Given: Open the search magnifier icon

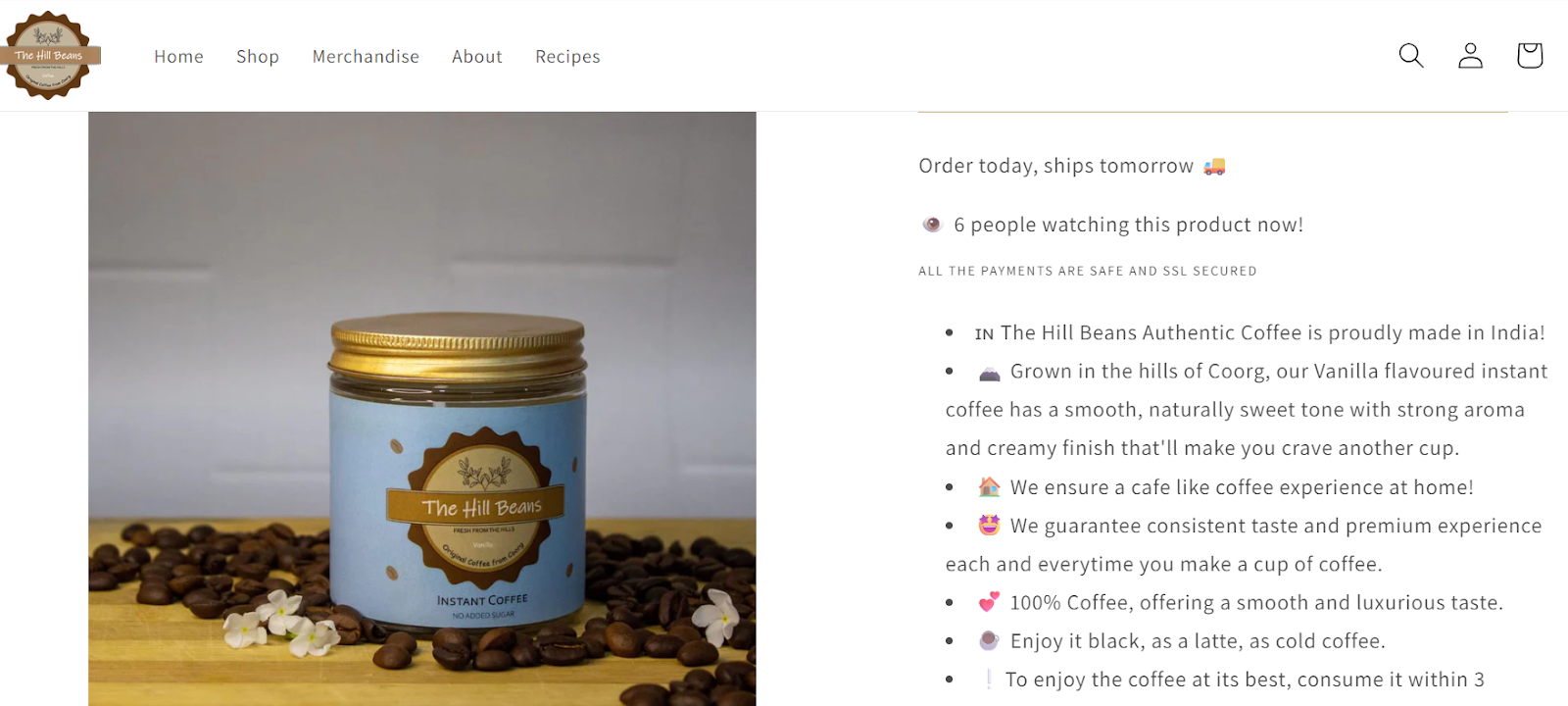Looking at the screenshot, I should [x=1410, y=56].
